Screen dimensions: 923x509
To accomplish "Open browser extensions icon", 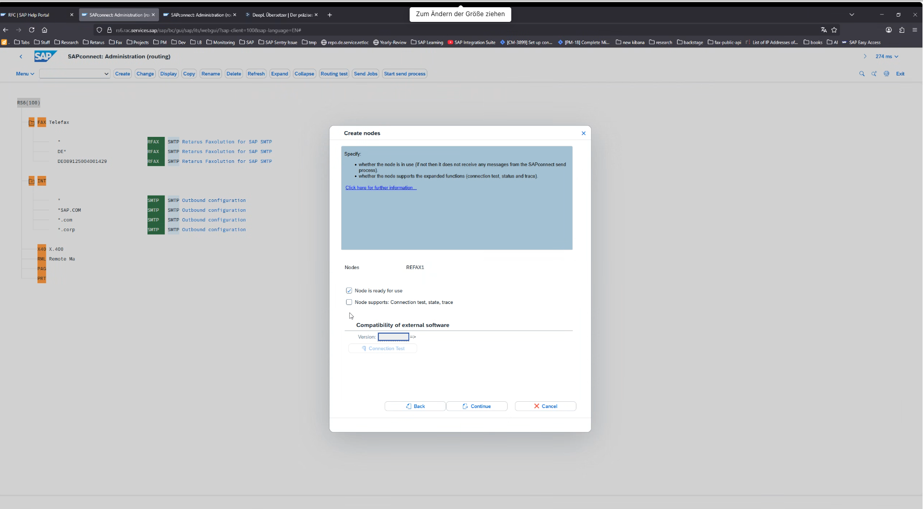I will pyautogui.click(x=902, y=30).
